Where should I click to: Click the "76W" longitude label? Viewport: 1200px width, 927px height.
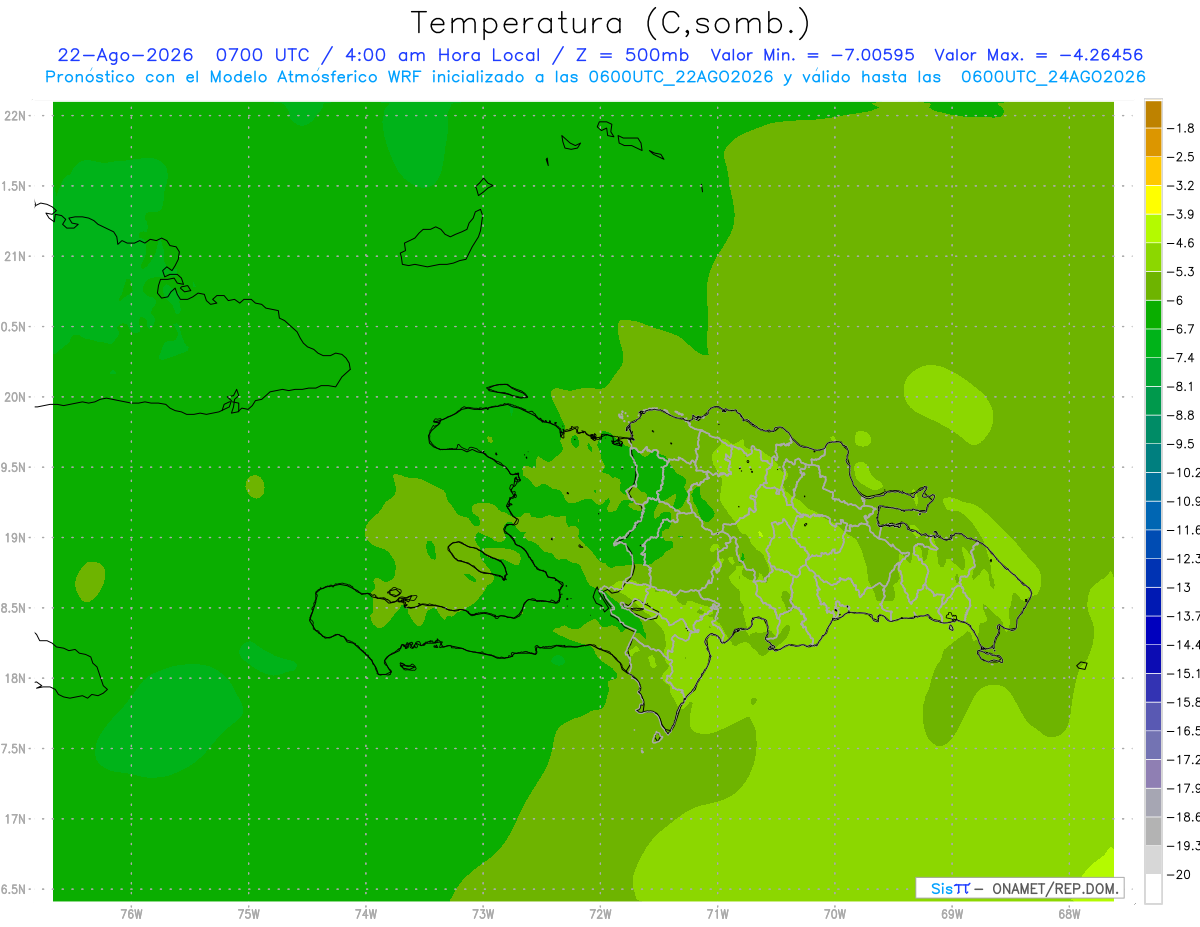[x=131, y=914]
